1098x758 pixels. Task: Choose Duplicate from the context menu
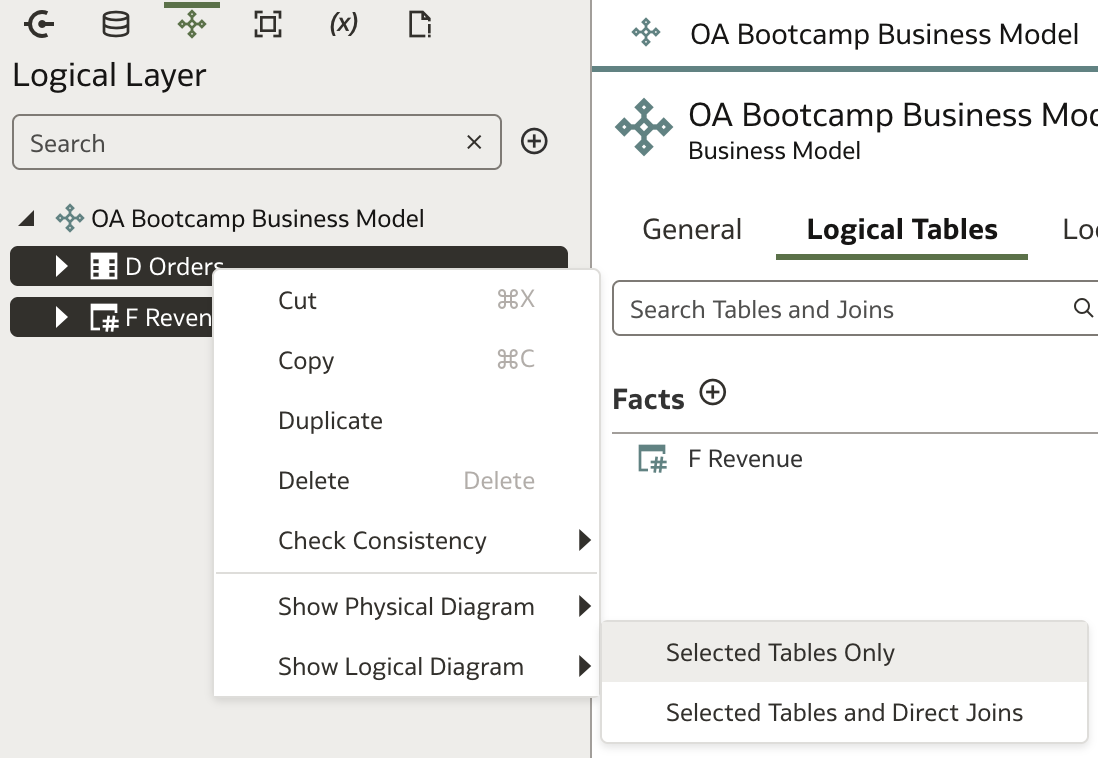point(406,420)
